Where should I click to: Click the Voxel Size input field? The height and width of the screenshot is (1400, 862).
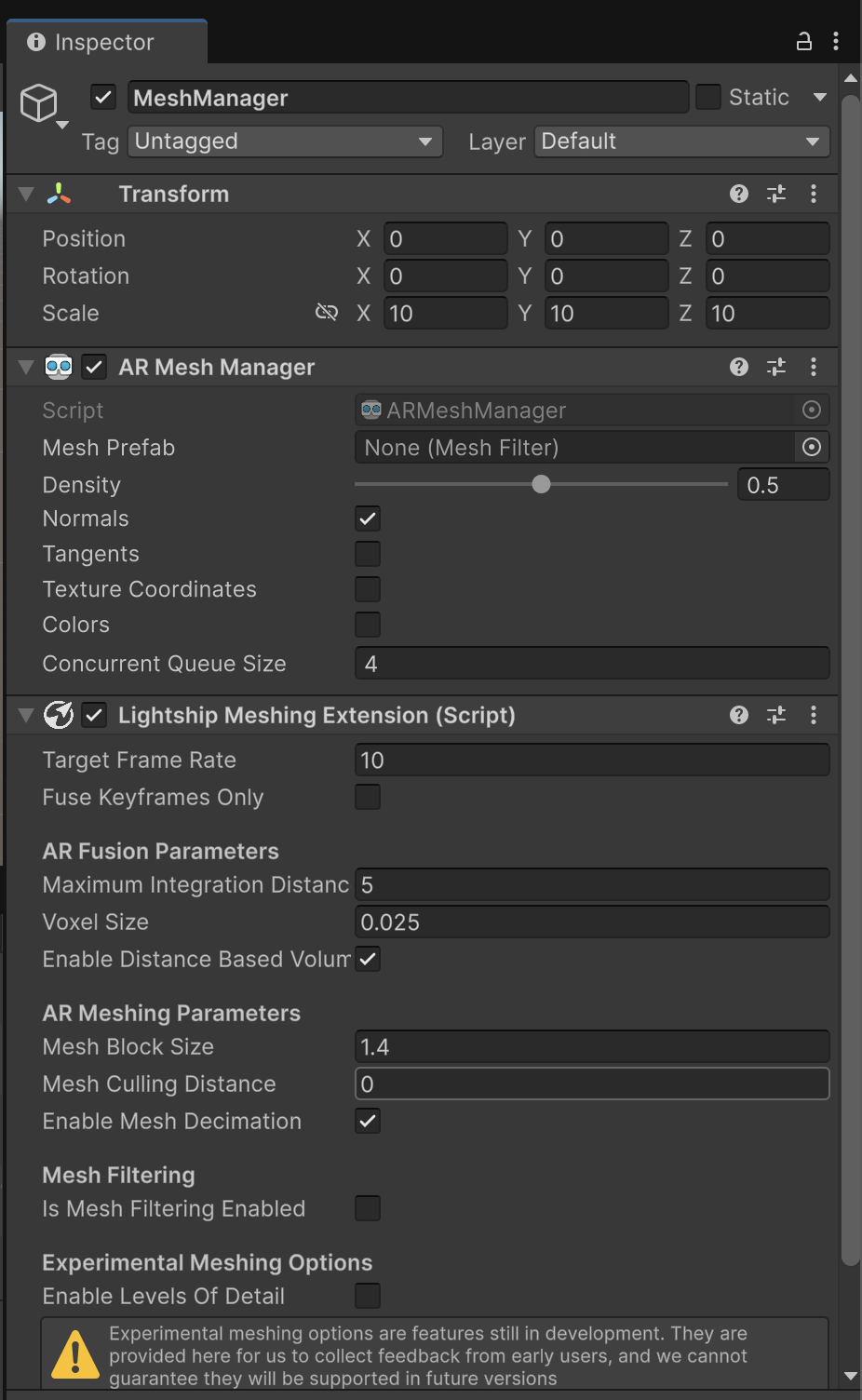[x=592, y=922]
